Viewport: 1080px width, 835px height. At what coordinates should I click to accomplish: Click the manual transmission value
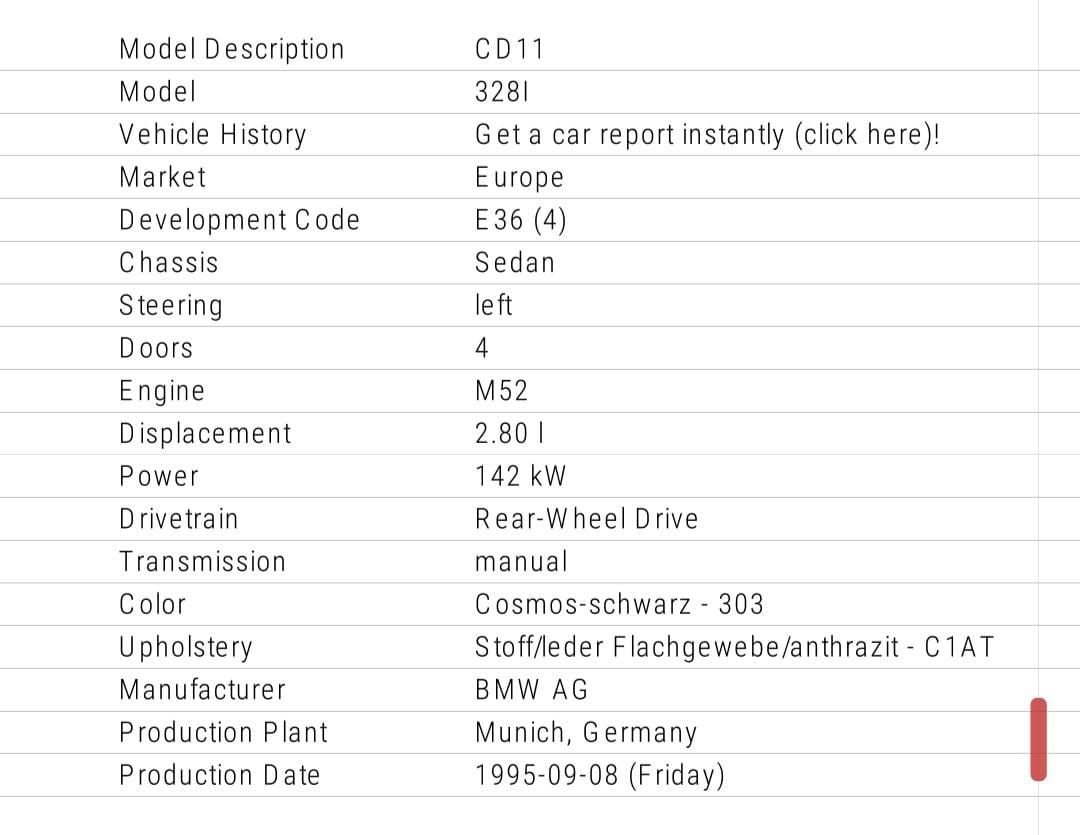[520, 562]
